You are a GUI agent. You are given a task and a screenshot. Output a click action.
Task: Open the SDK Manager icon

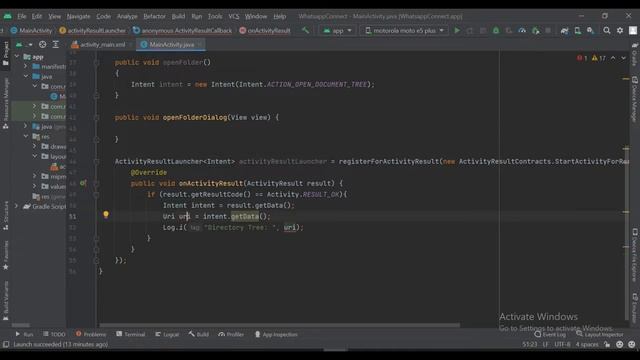(590, 30)
